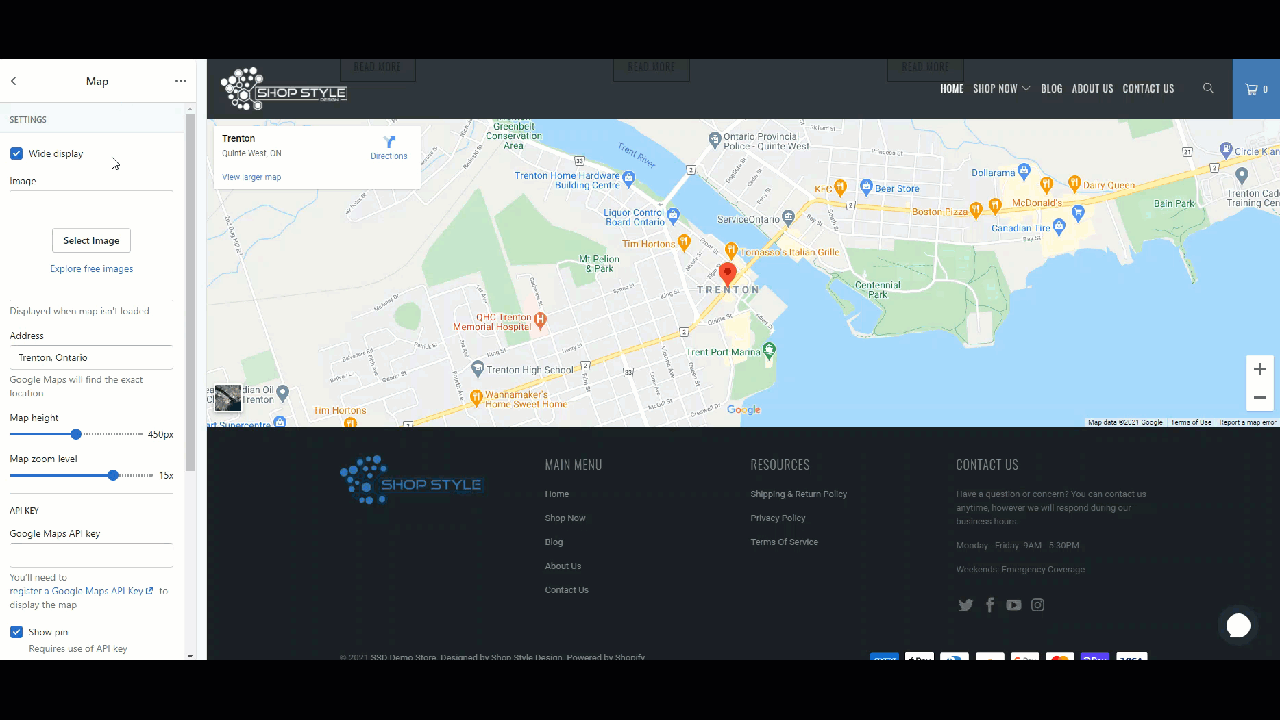Click the footer Blog link
The image size is (1280, 720).
point(554,542)
